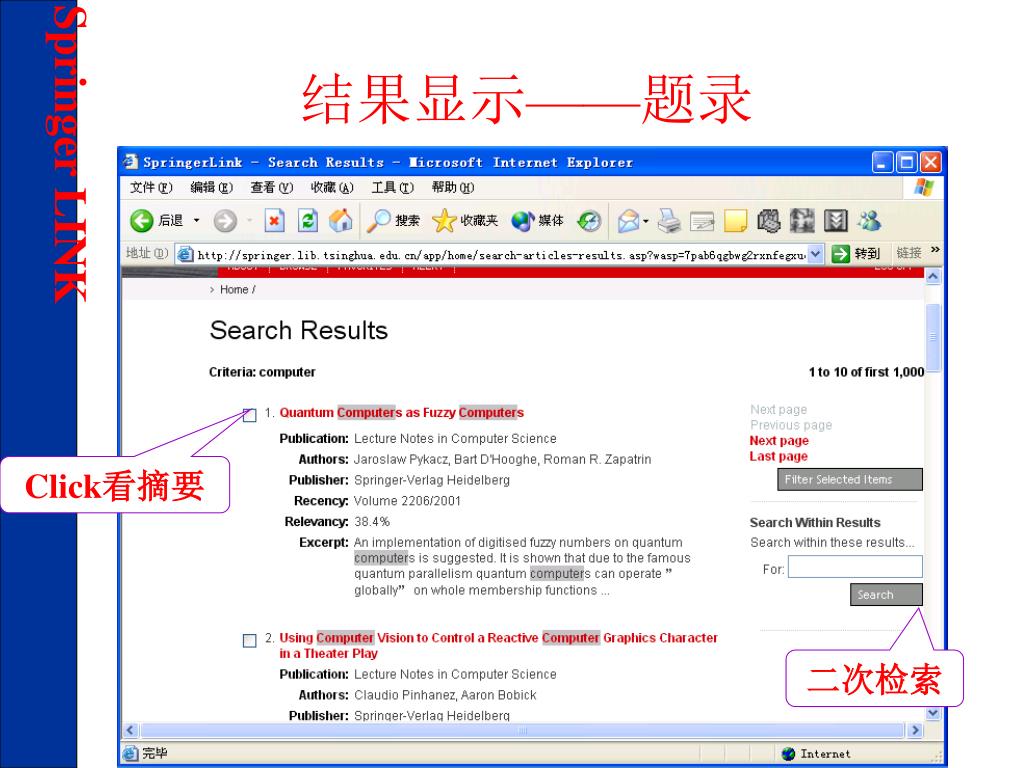
Task: Go to red Next page link
Action: coord(779,441)
